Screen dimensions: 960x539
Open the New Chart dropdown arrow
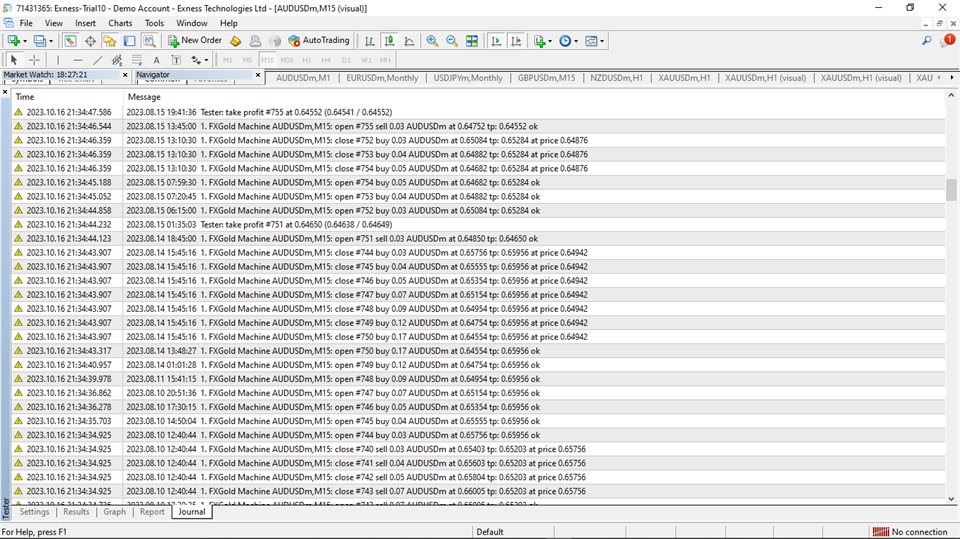tap(24, 41)
